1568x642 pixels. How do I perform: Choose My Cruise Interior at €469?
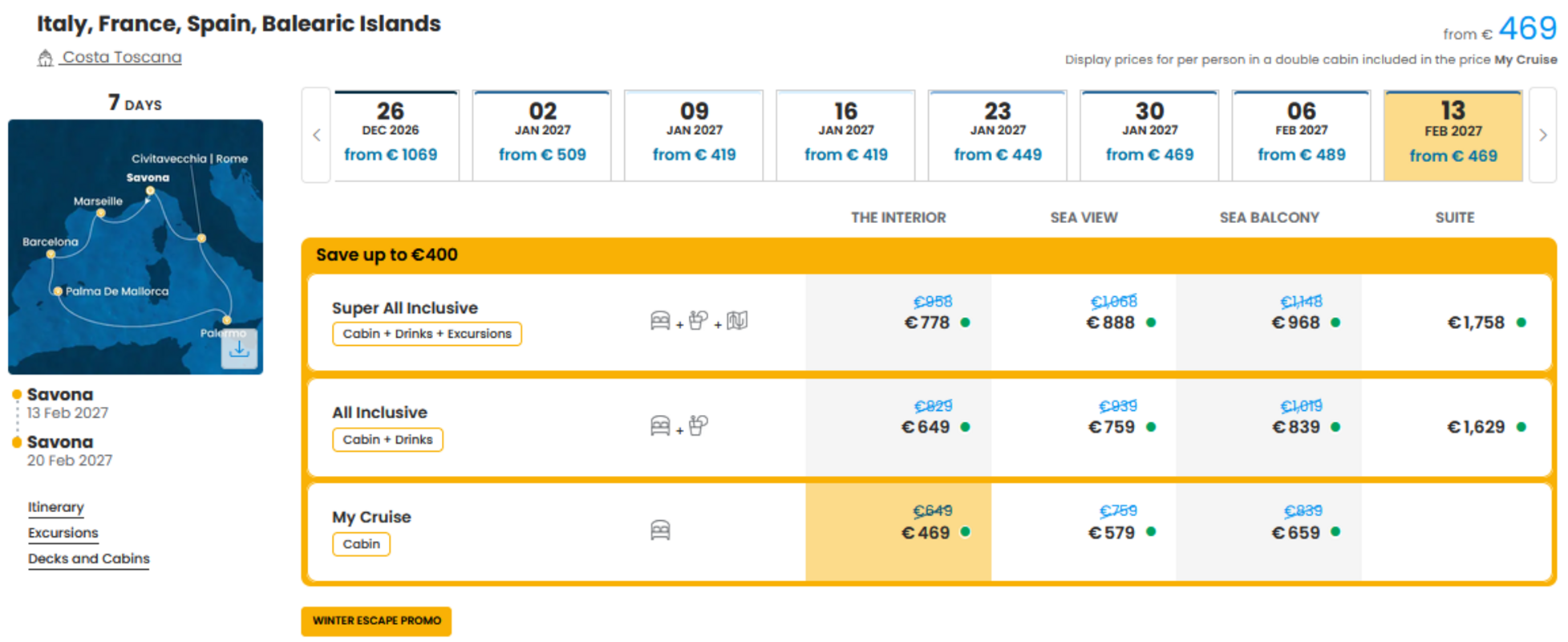click(x=898, y=532)
